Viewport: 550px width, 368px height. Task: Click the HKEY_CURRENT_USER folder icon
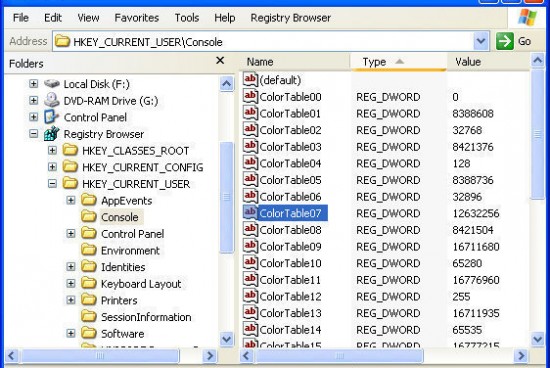pyautogui.click(x=70, y=183)
